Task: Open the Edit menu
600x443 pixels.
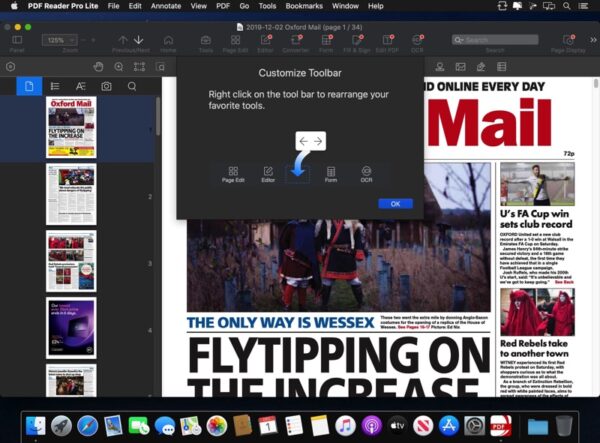Action: point(135,6)
